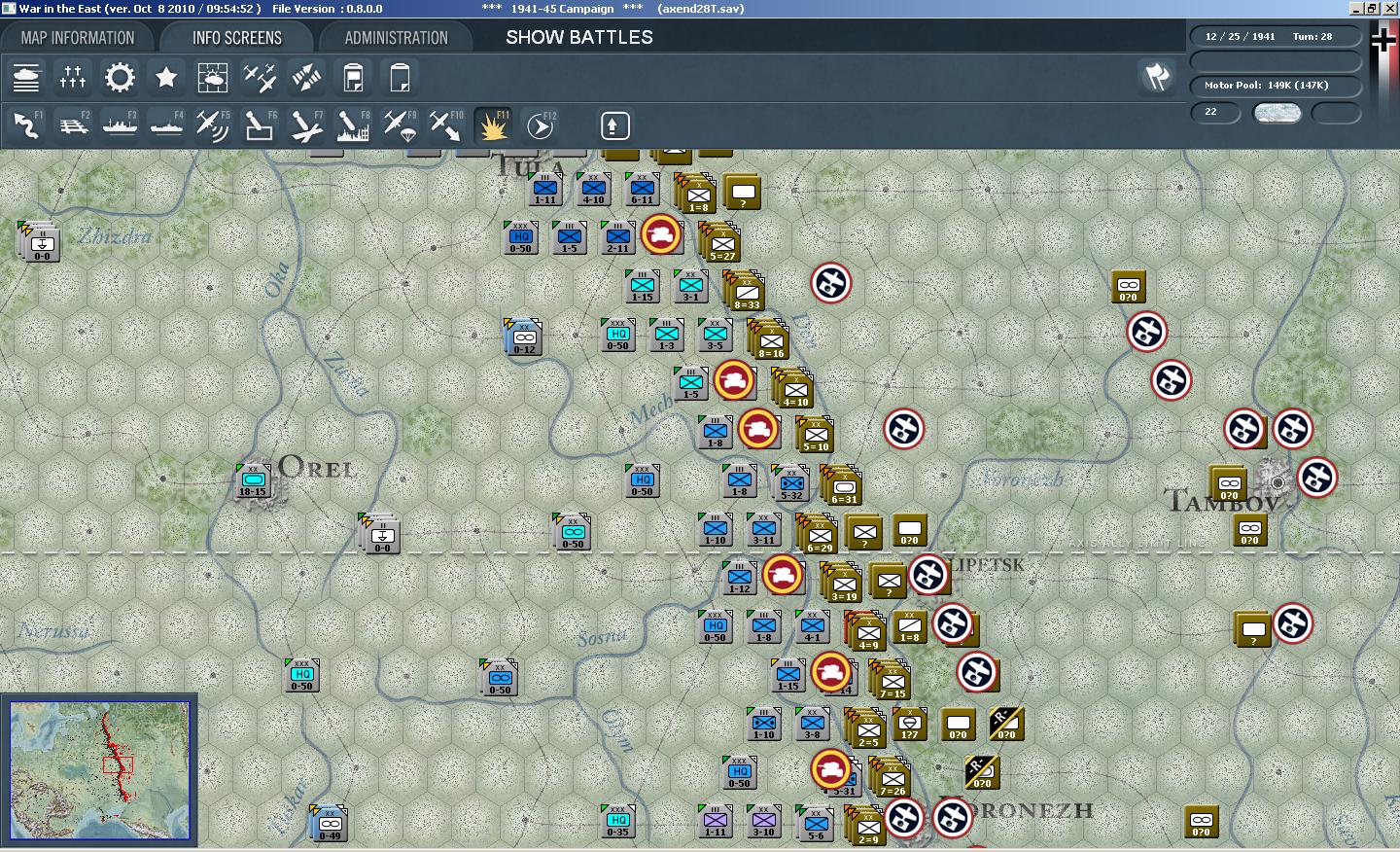Viewport: 1400px width, 852px height.
Task: Open the air doctrine planes icon
Action: pyautogui.click(x=260, y=77)
